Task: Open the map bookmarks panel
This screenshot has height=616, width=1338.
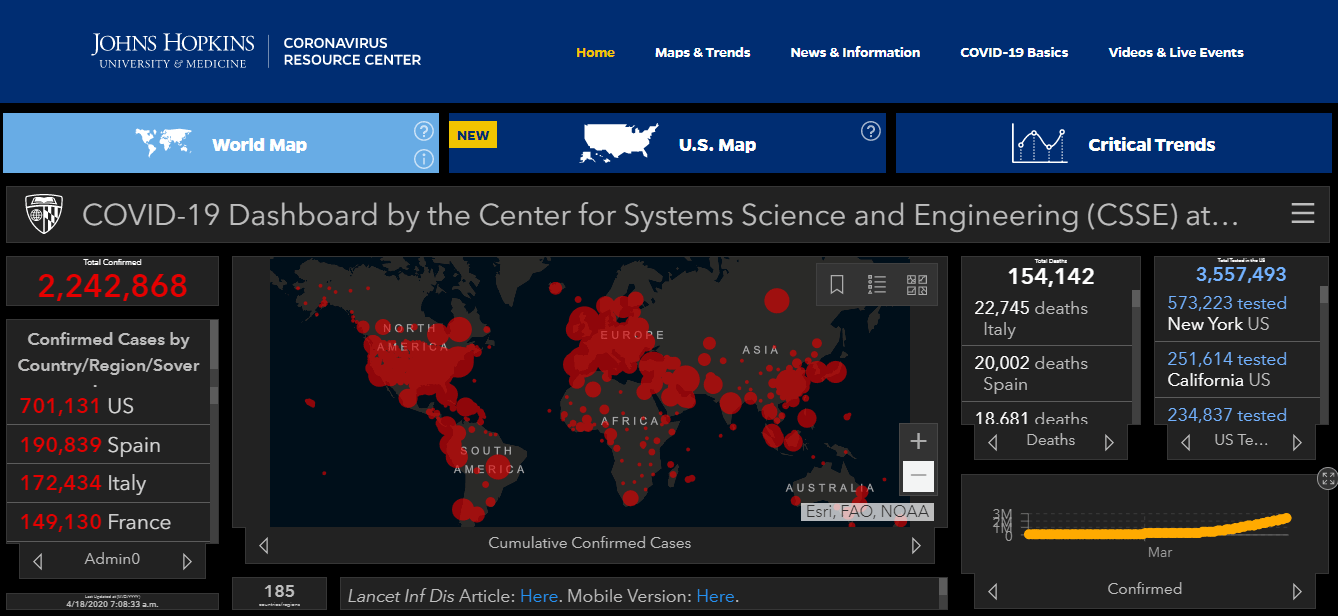Action: (837, 285)
